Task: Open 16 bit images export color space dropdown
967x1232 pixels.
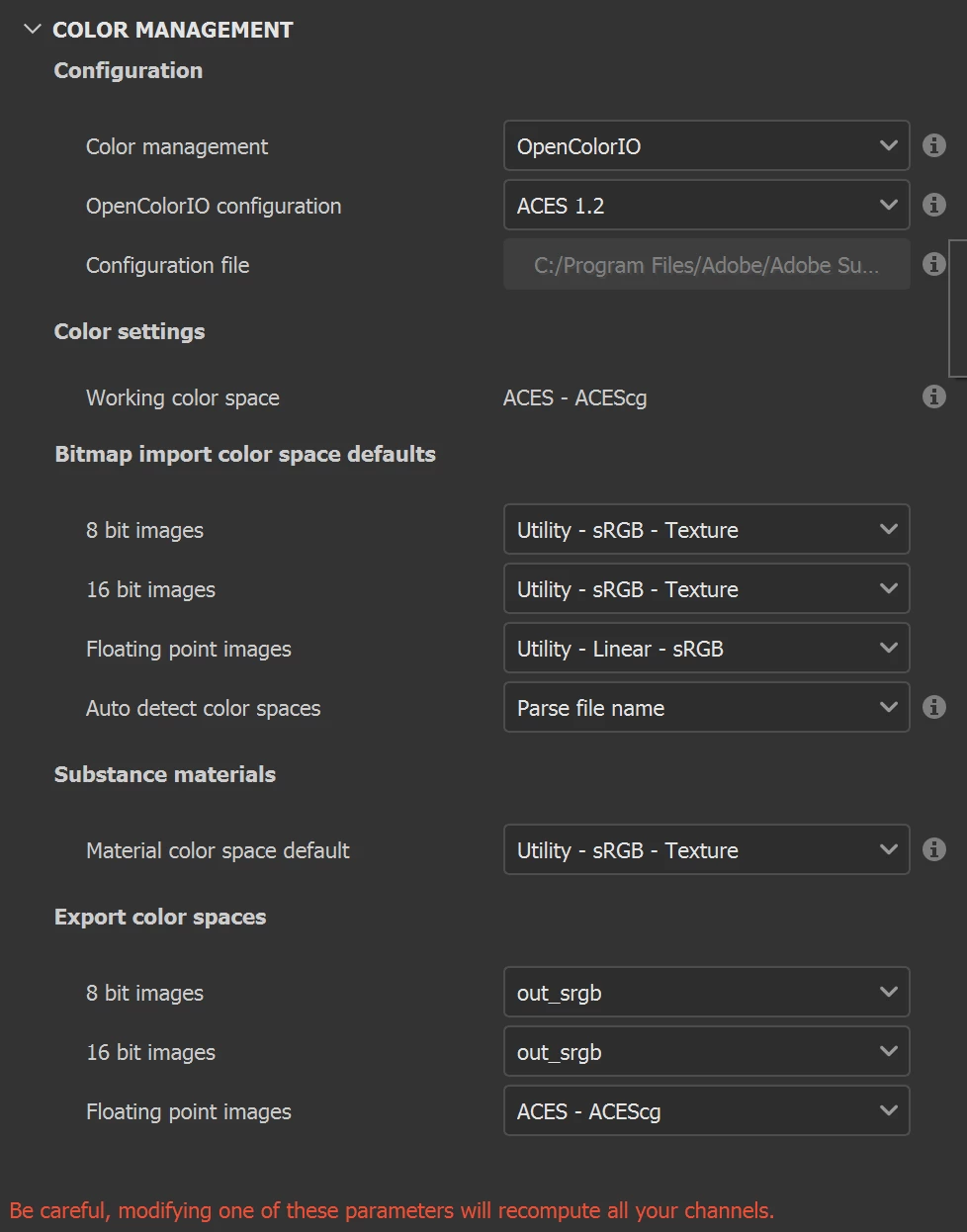Action: point(706,1052)
